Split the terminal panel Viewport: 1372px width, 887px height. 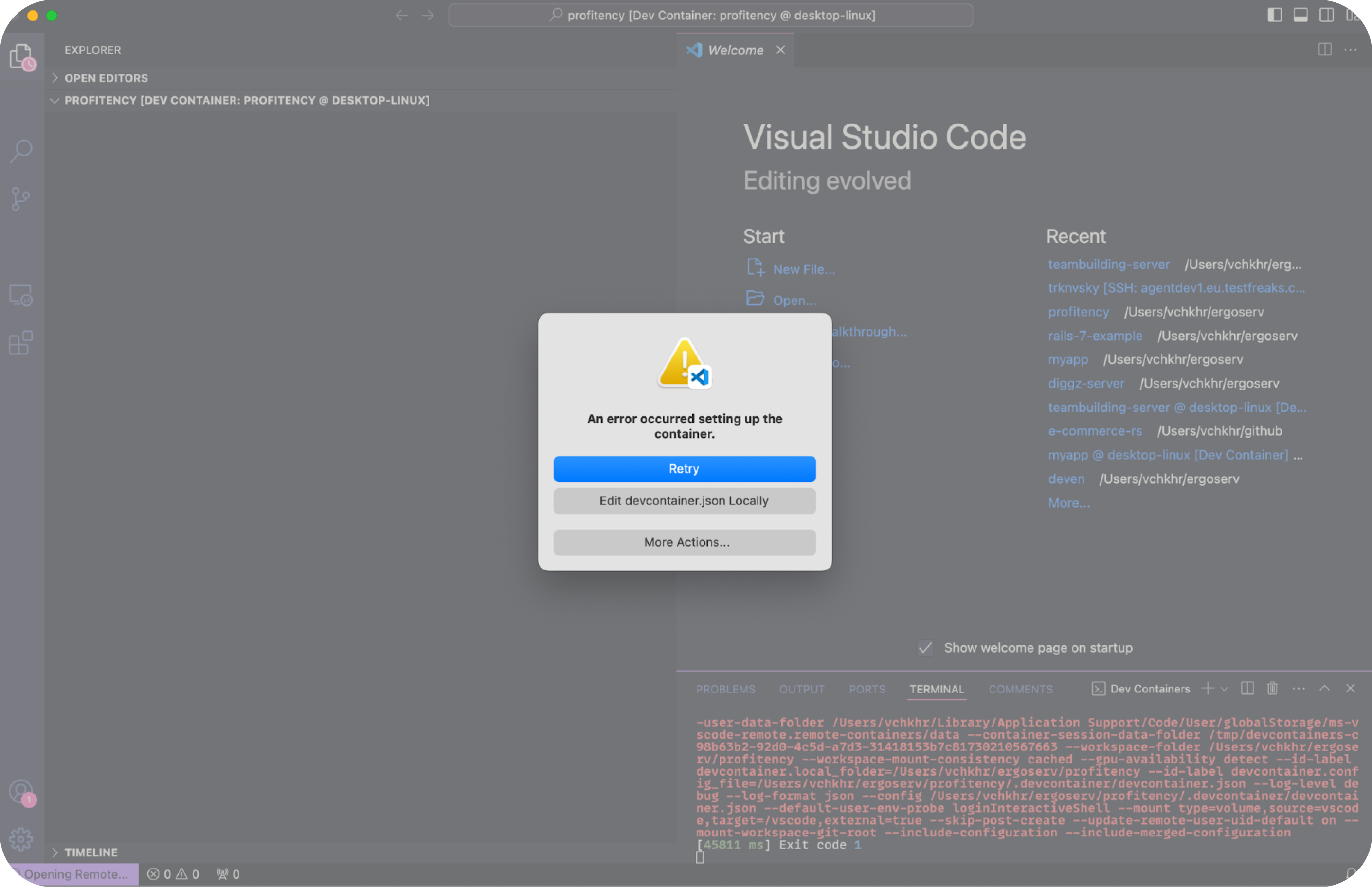(1247, 688)
